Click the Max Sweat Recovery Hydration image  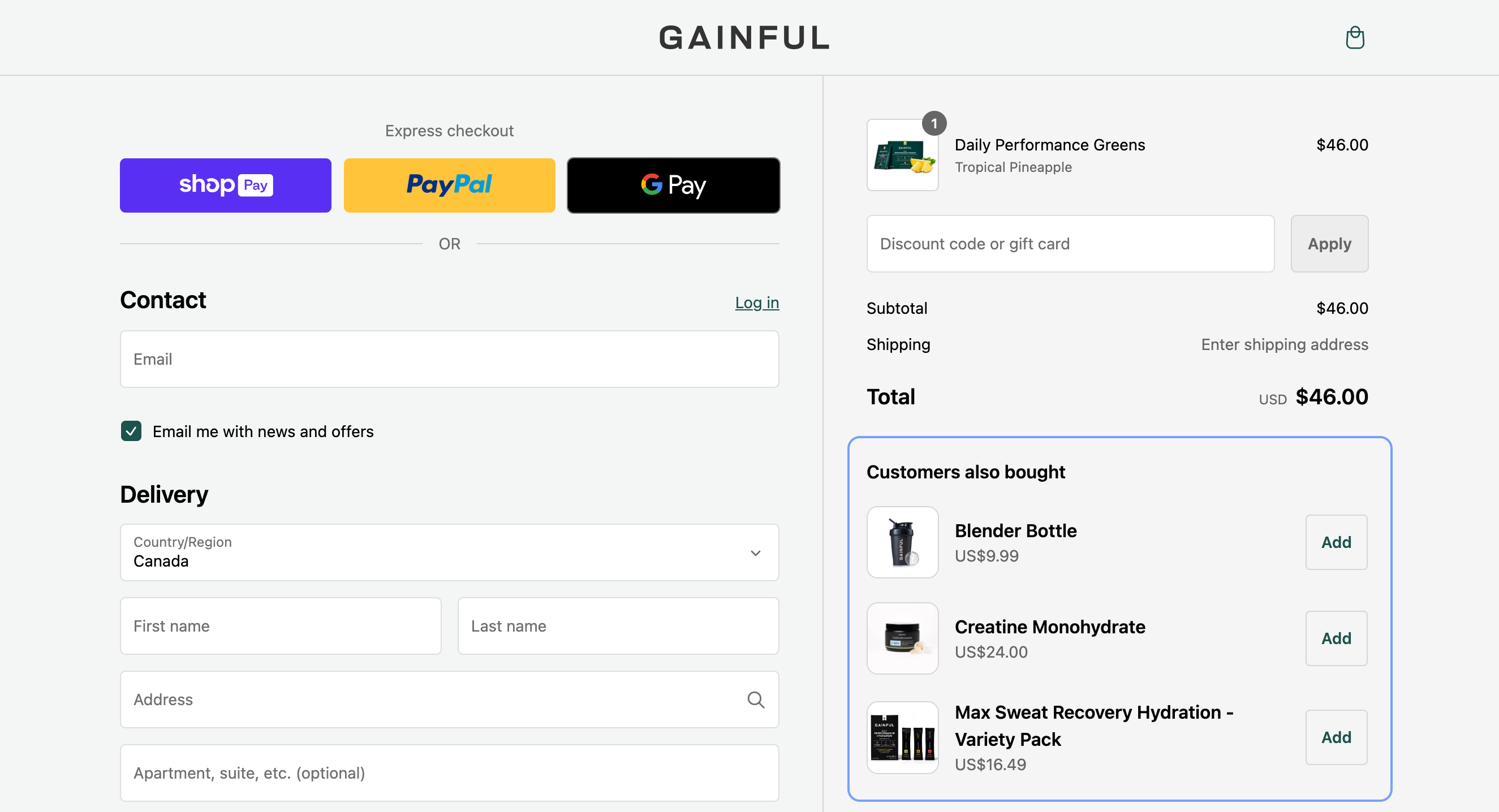[902, 737]
